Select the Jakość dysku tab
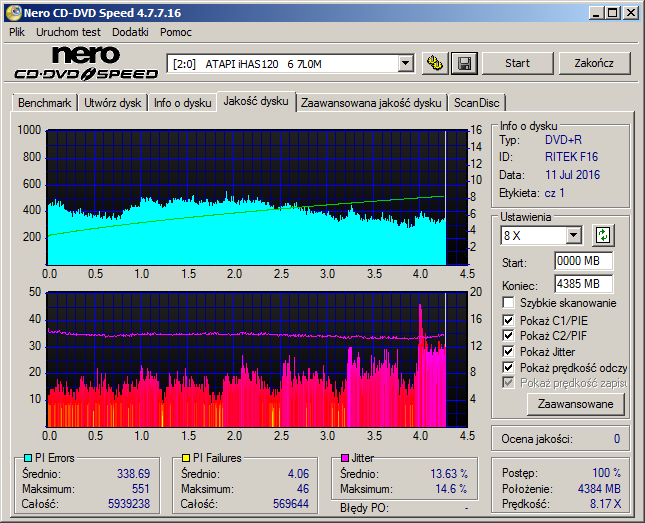This screenshot has width=645, height=523. (256, 101)
